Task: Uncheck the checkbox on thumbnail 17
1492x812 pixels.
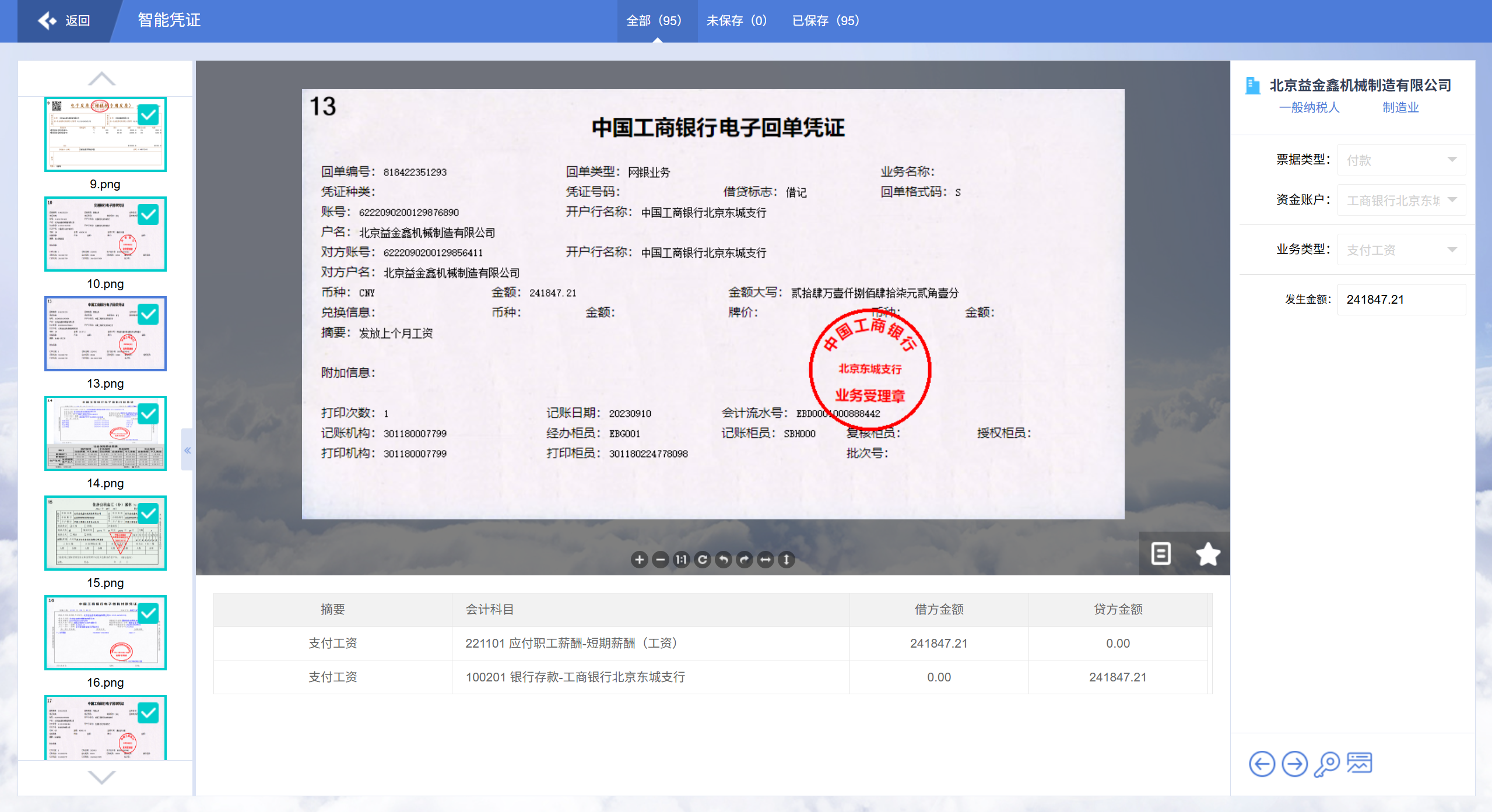Action: click(x=148, y=713)
